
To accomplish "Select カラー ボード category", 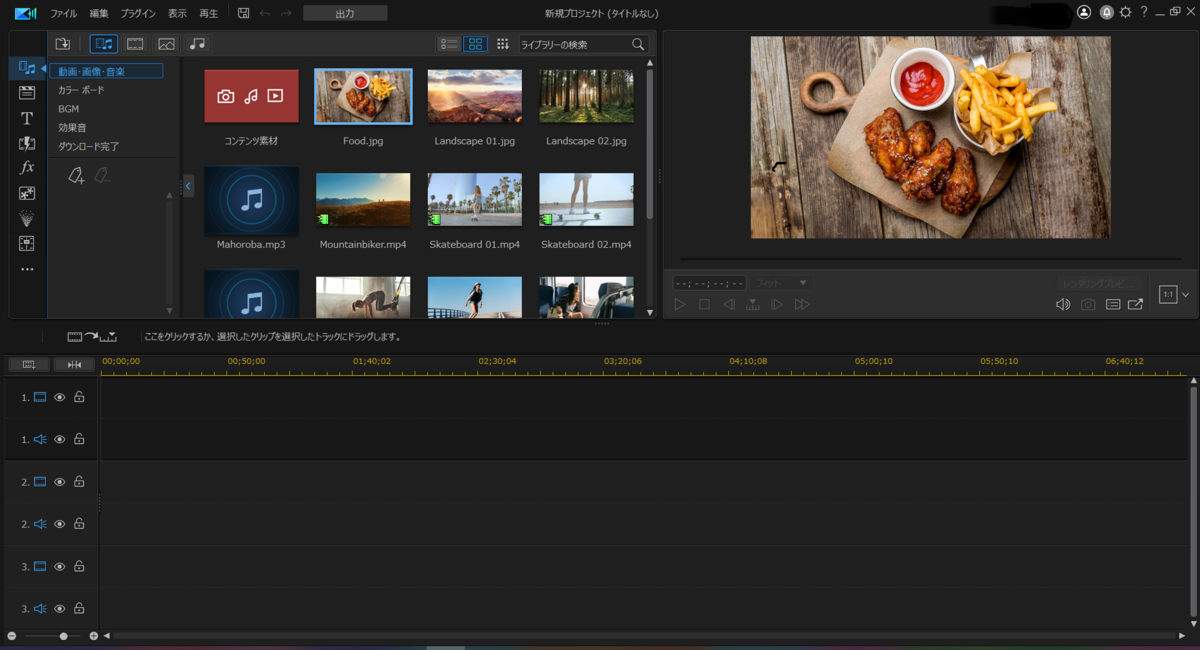I will pyautogui.click(x=81, y=90).
